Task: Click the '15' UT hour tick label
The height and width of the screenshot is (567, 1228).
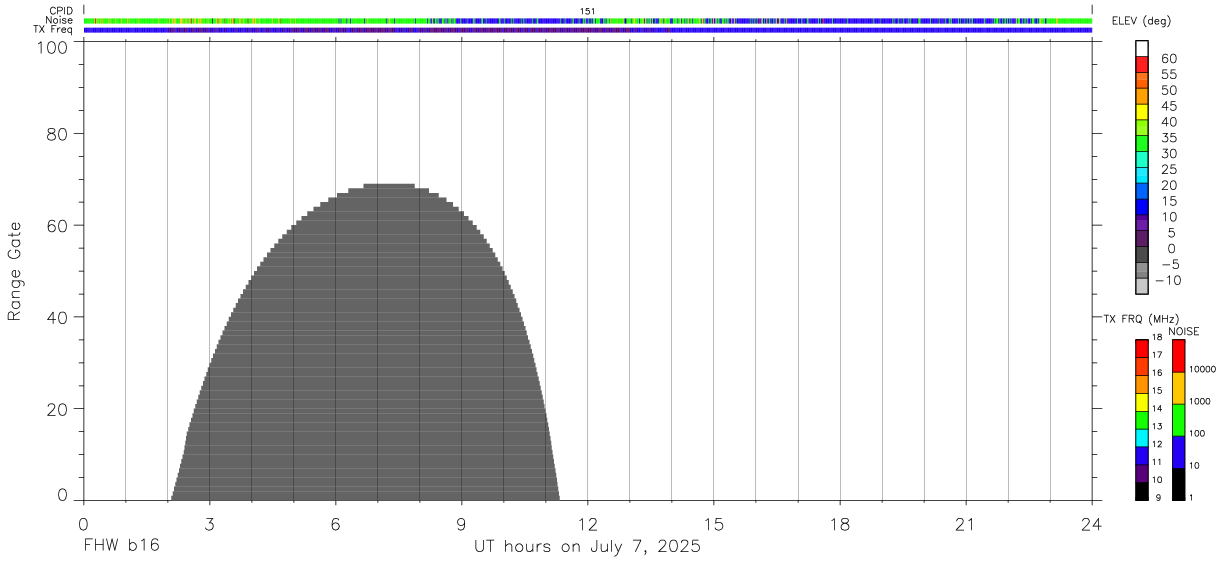Action: (x=714, y=524)
